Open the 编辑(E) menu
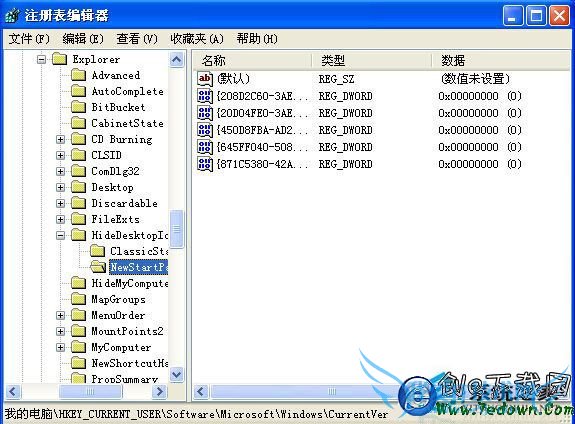Image resolution: width=575 pixels, height=424 pixels. click(83, 39)
